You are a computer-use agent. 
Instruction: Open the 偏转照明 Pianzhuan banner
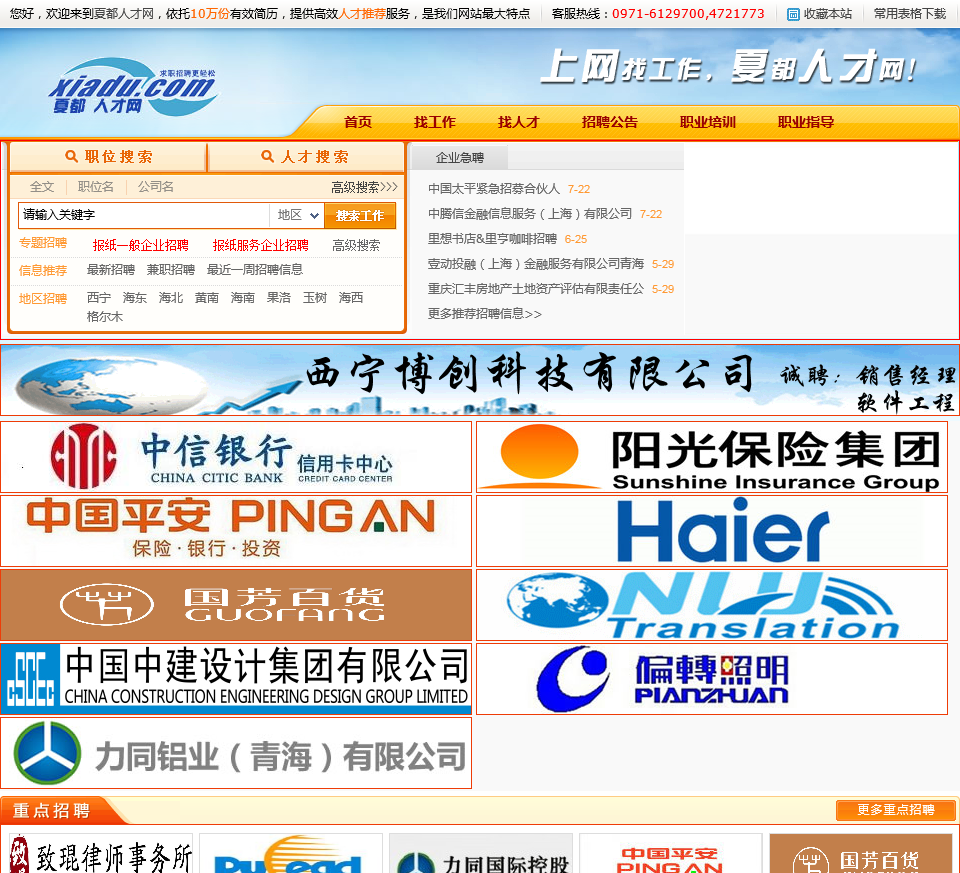tap(712, 679)
